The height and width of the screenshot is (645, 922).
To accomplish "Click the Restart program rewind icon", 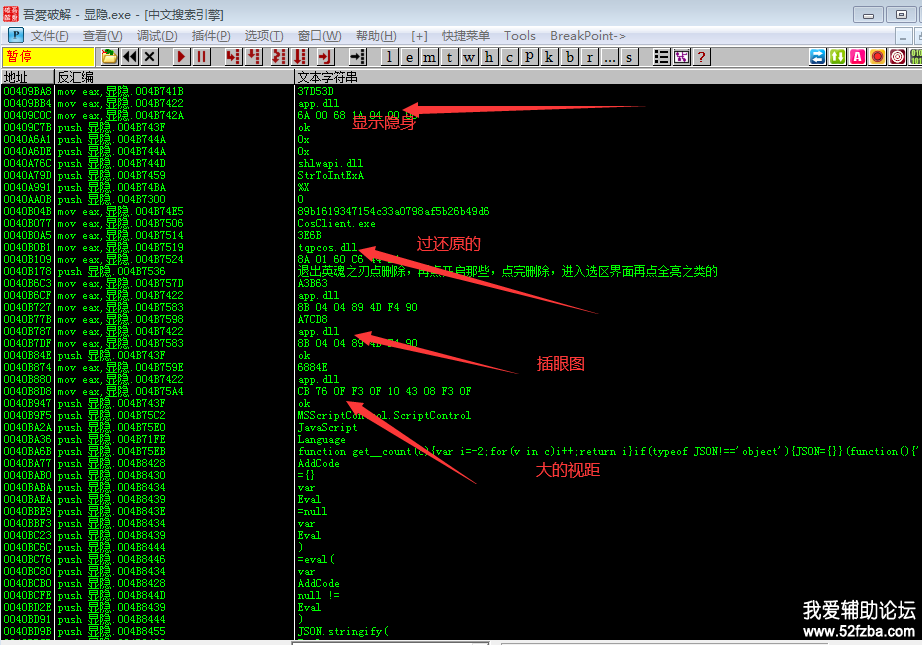I will tap(130, 57).
